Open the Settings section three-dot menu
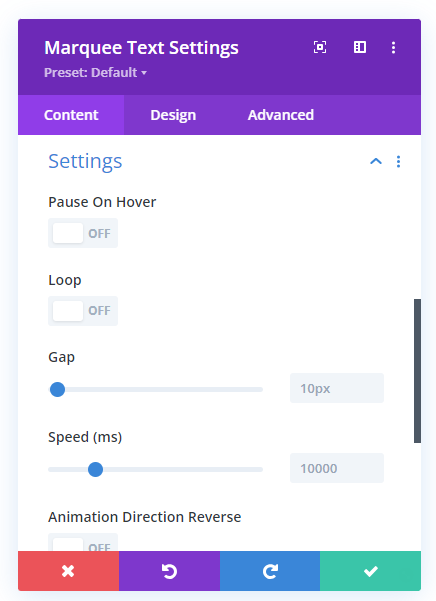436x601 pixels. click(x=398, y=161)
